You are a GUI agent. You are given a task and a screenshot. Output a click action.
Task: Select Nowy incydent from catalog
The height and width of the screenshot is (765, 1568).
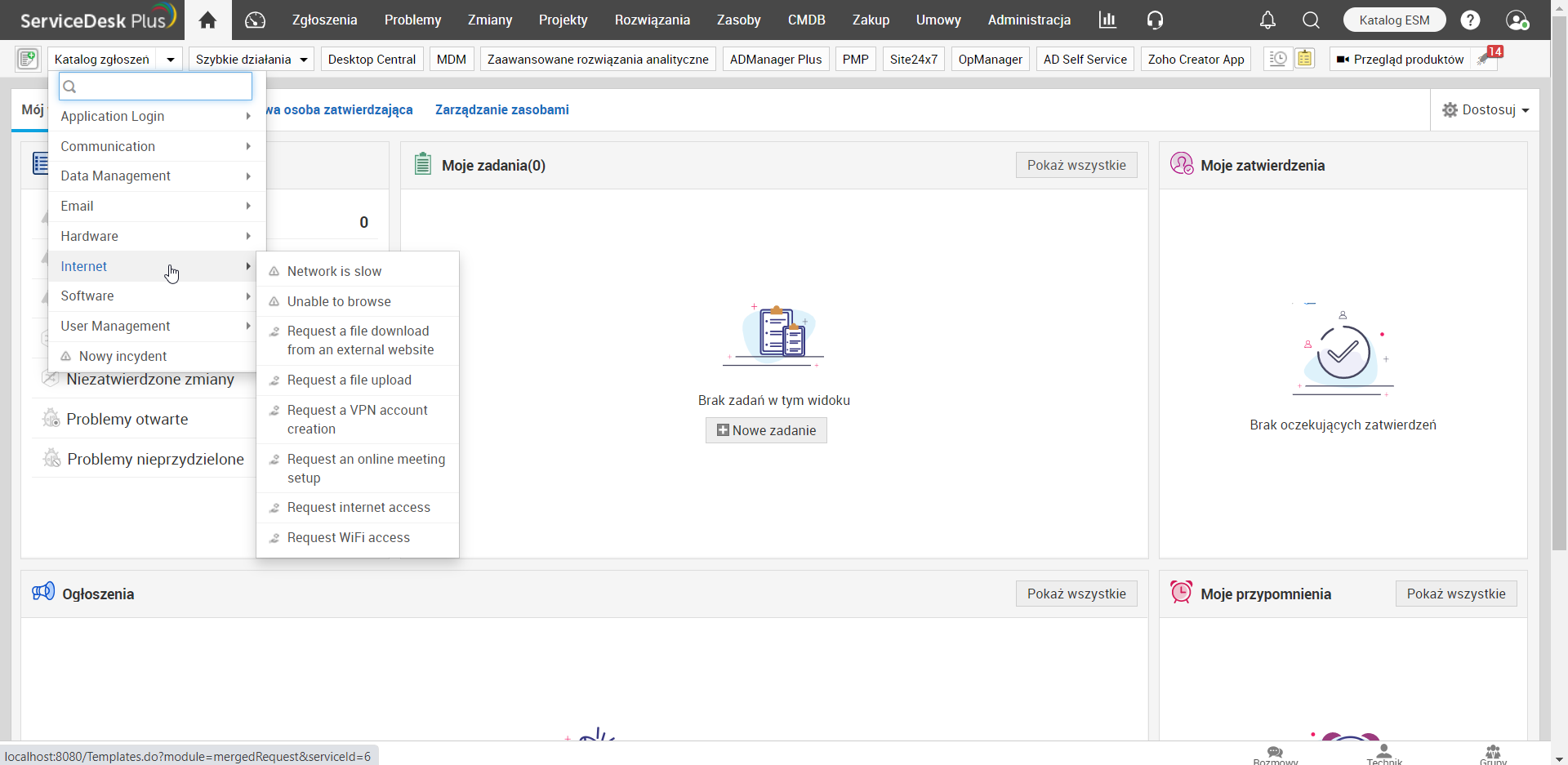(122, 356)
